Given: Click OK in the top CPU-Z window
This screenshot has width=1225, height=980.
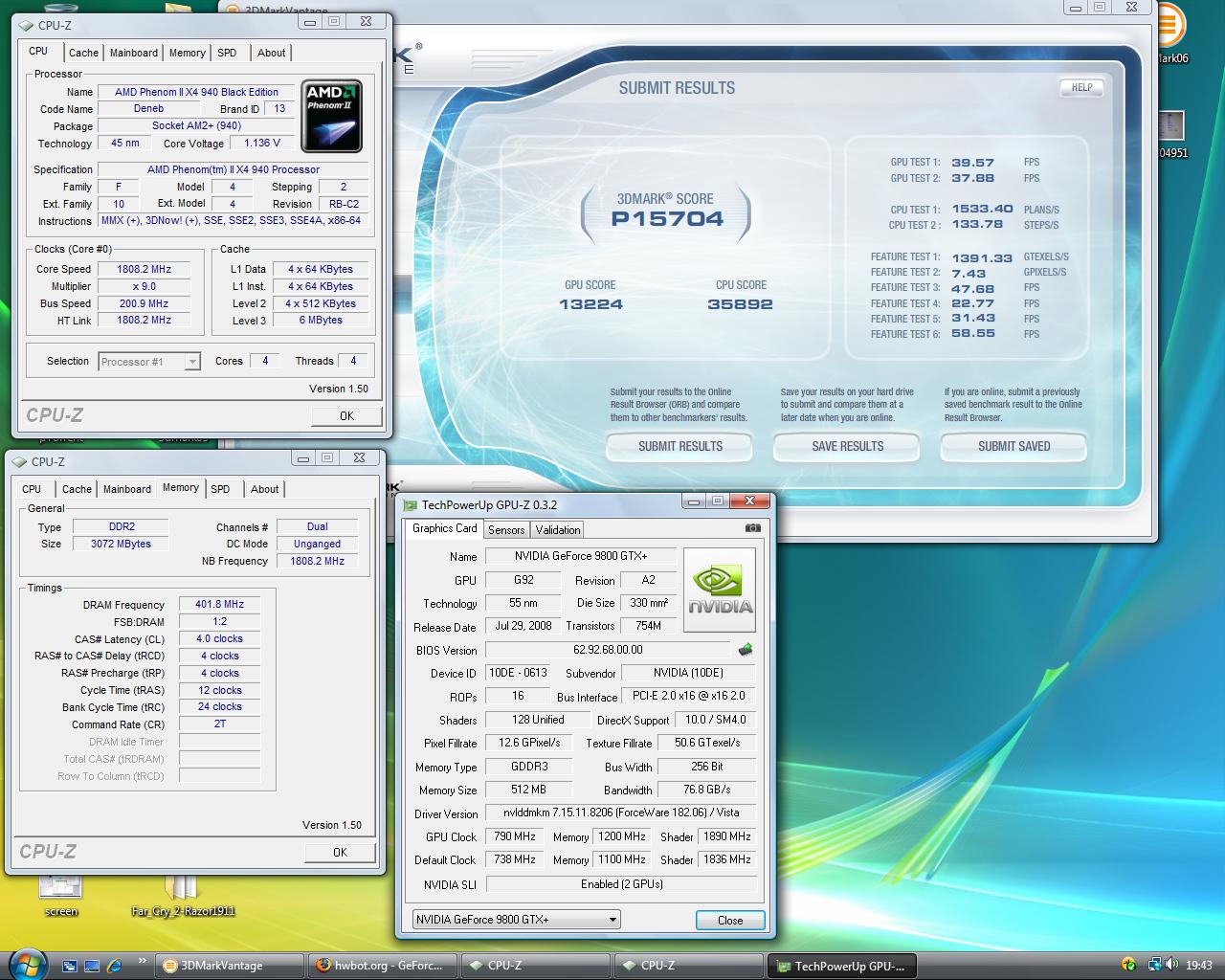Looking at the screenshot, I should pyautogui.click(x=346, y=416).
